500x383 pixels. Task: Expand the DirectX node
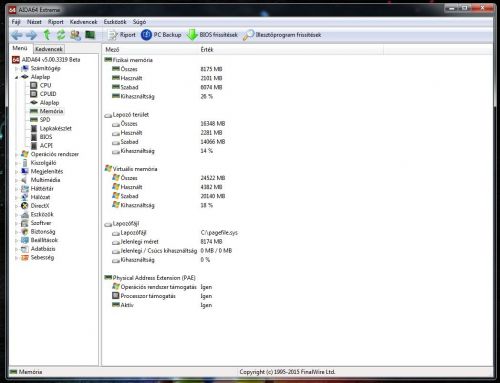click(x=16, y=206)
